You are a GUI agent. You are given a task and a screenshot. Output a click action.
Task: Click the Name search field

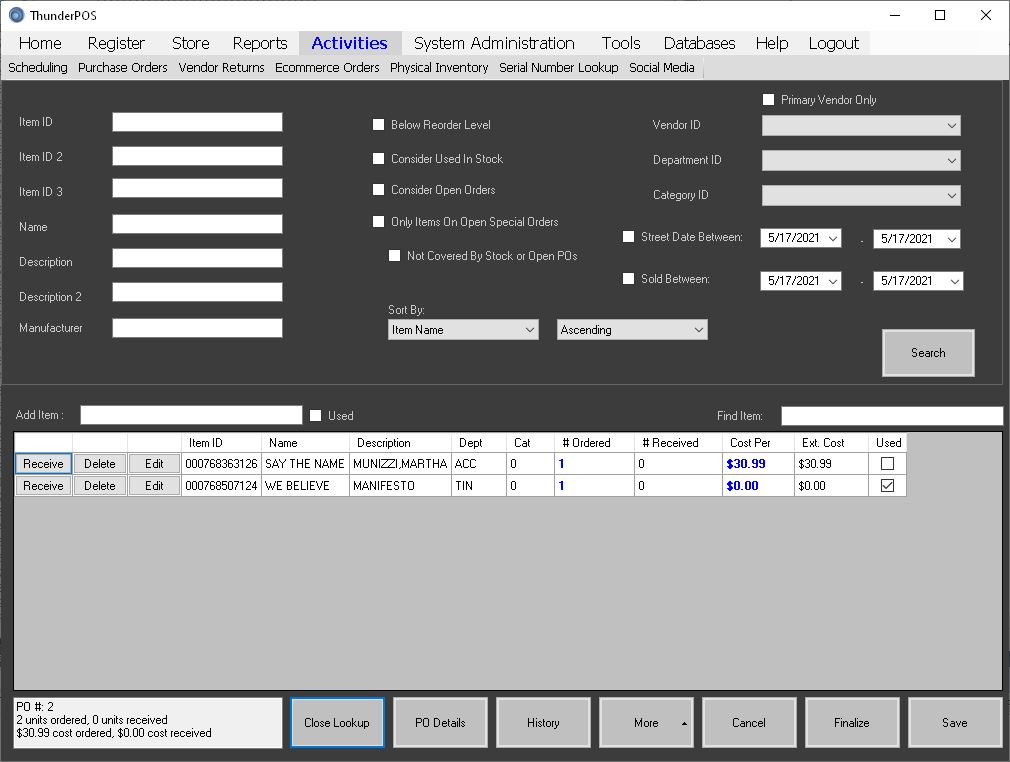point(197,224)
